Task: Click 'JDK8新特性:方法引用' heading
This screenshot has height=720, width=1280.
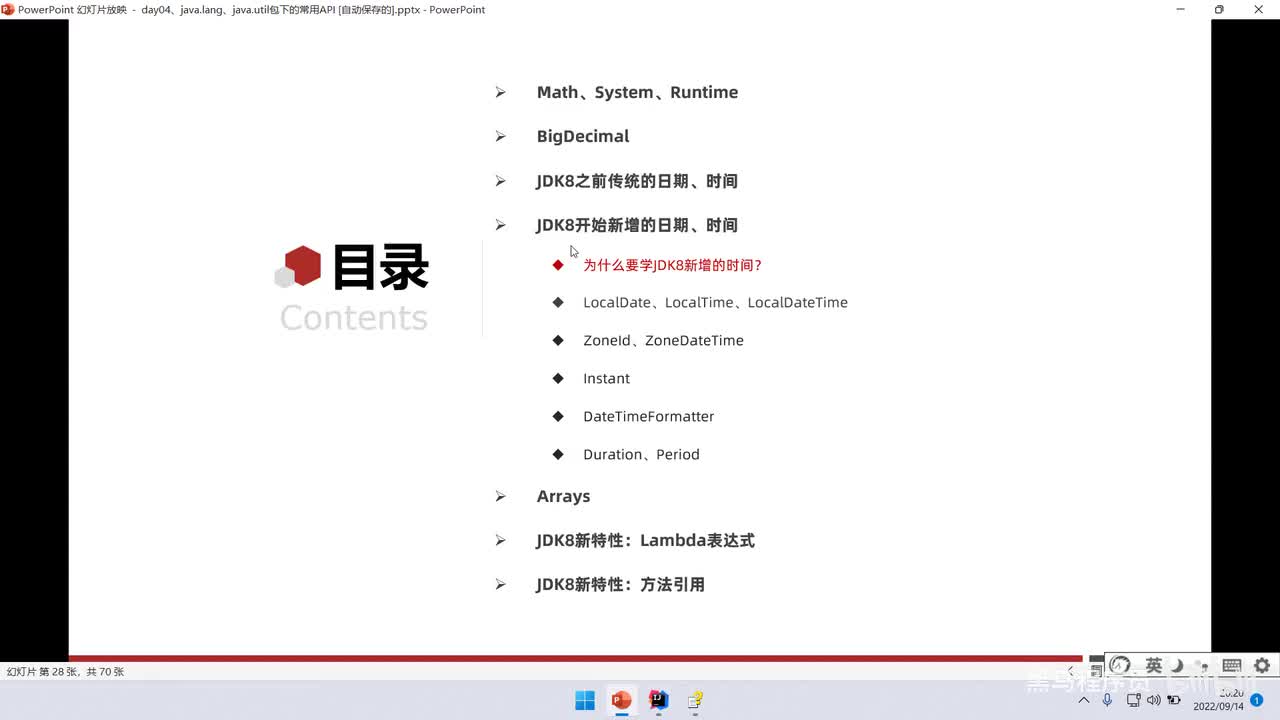Action: (620, 584)
